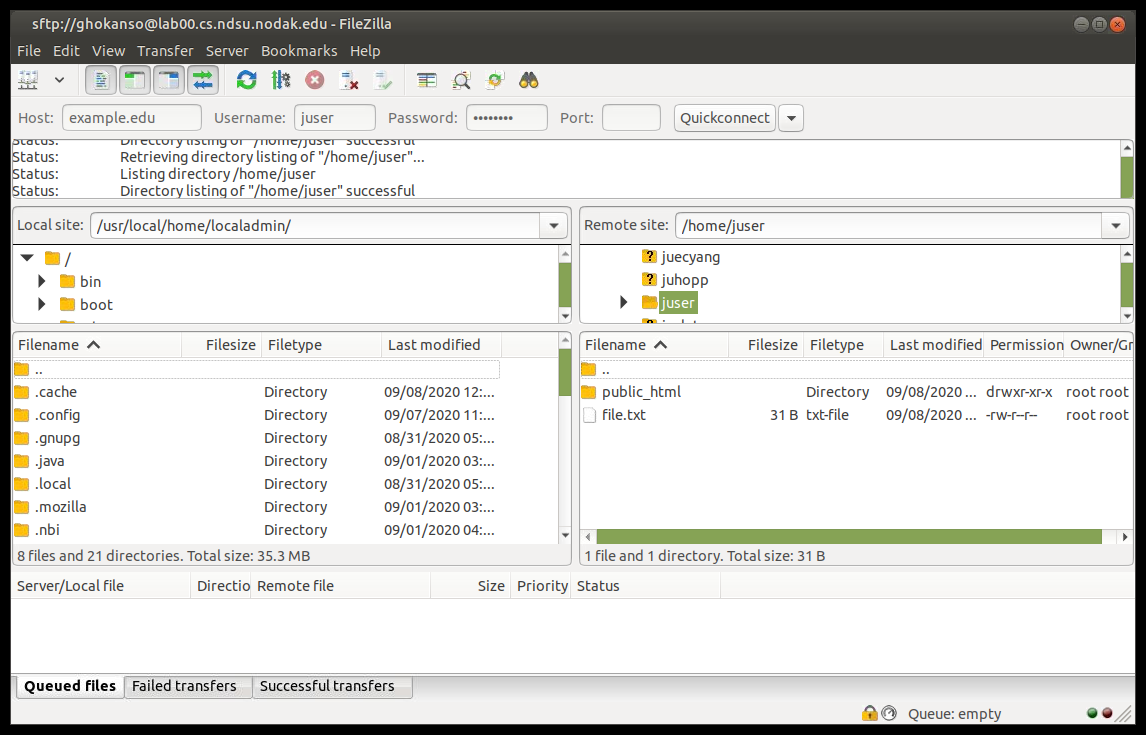Open the Site Manager icon

pos(28,80)
